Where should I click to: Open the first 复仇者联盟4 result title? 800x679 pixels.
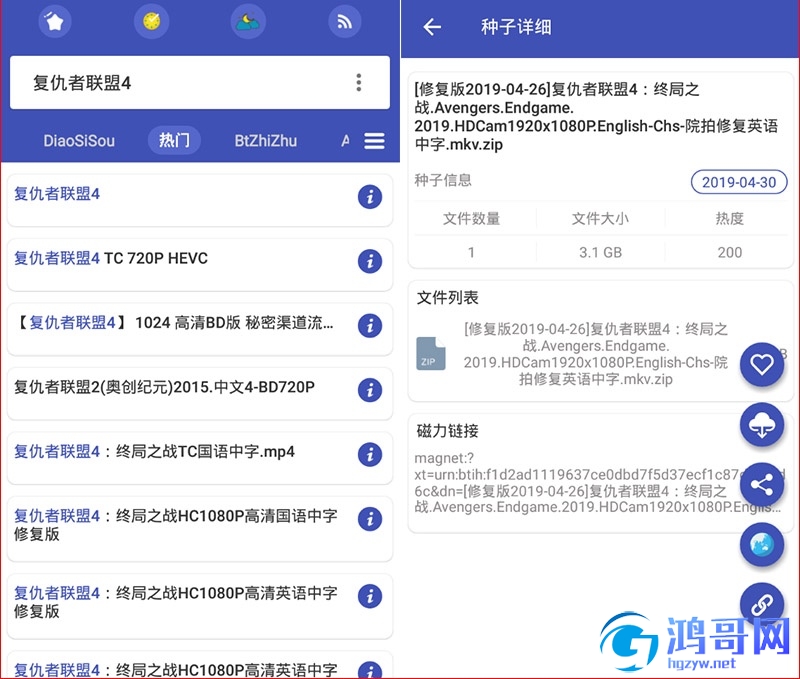57,194
